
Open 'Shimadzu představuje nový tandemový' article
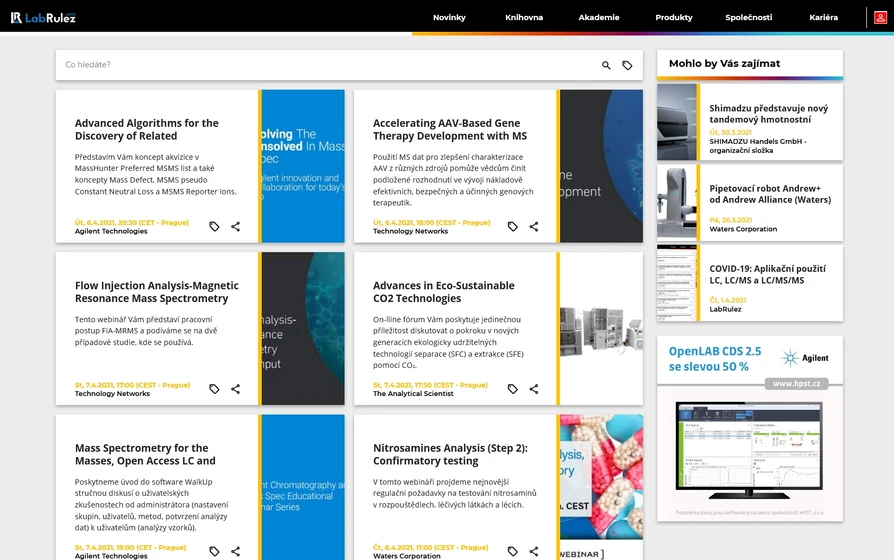tap(769, 113)
